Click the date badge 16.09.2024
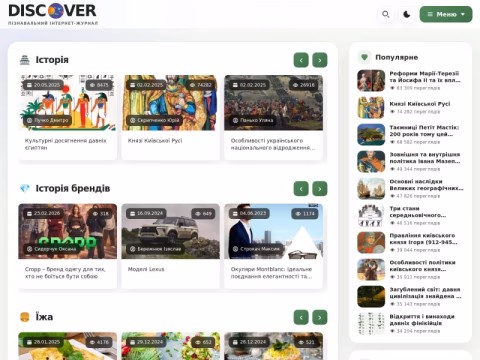The image size is (480, 360). 146,213
